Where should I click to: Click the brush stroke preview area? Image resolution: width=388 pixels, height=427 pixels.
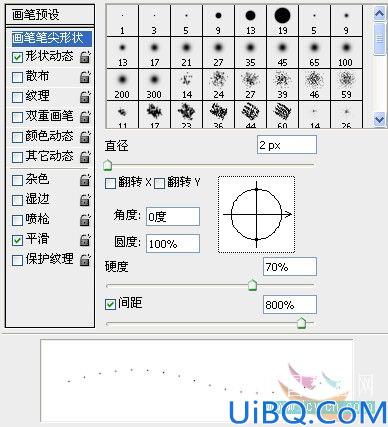coord(197,381)
